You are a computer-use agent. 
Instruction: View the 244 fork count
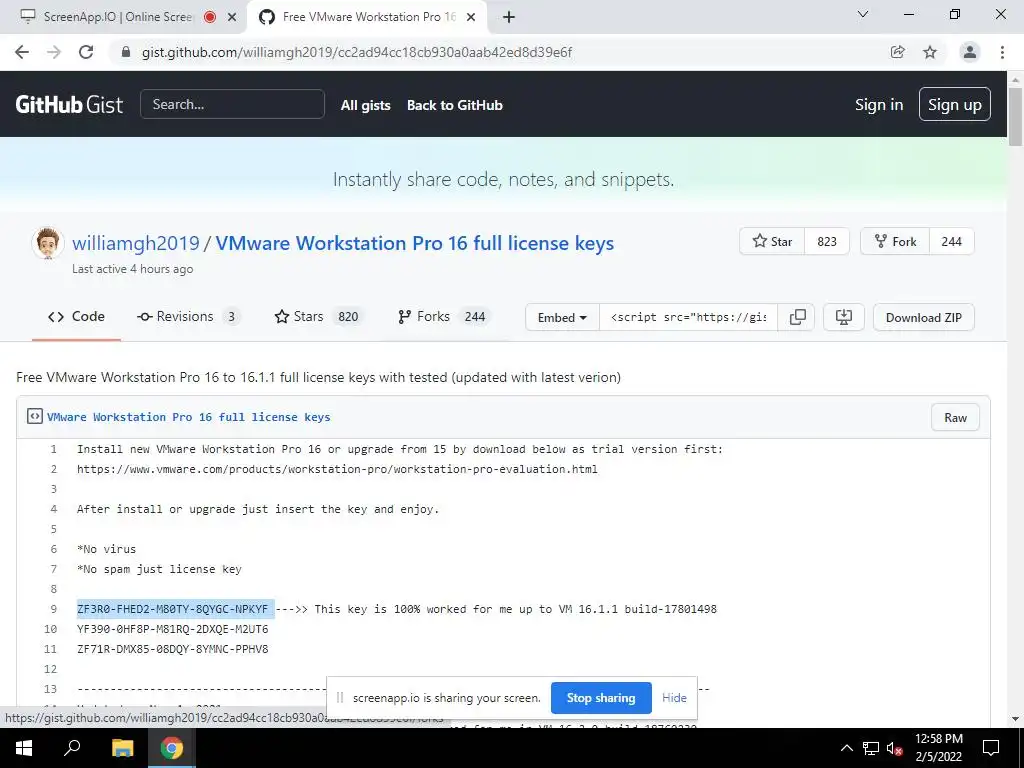[x=952, y=242]
